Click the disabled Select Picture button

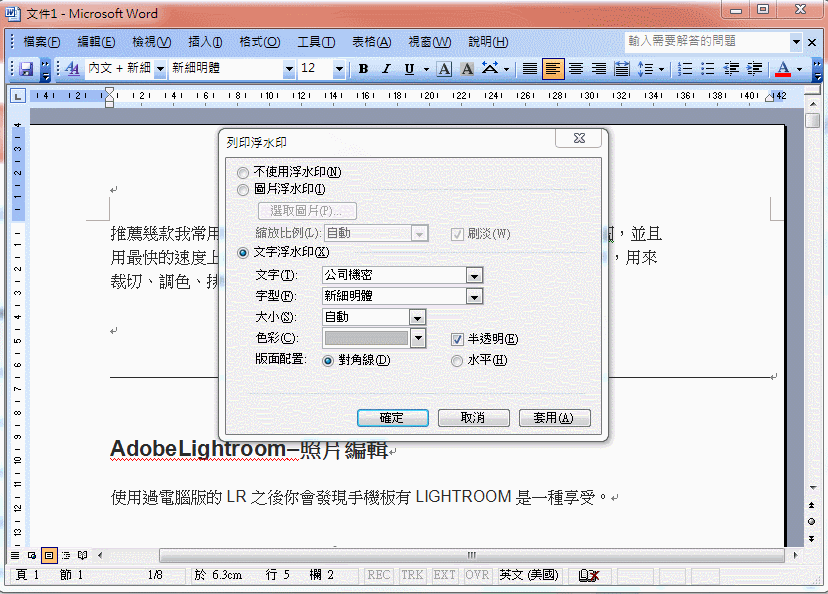(x=307, y=211)
